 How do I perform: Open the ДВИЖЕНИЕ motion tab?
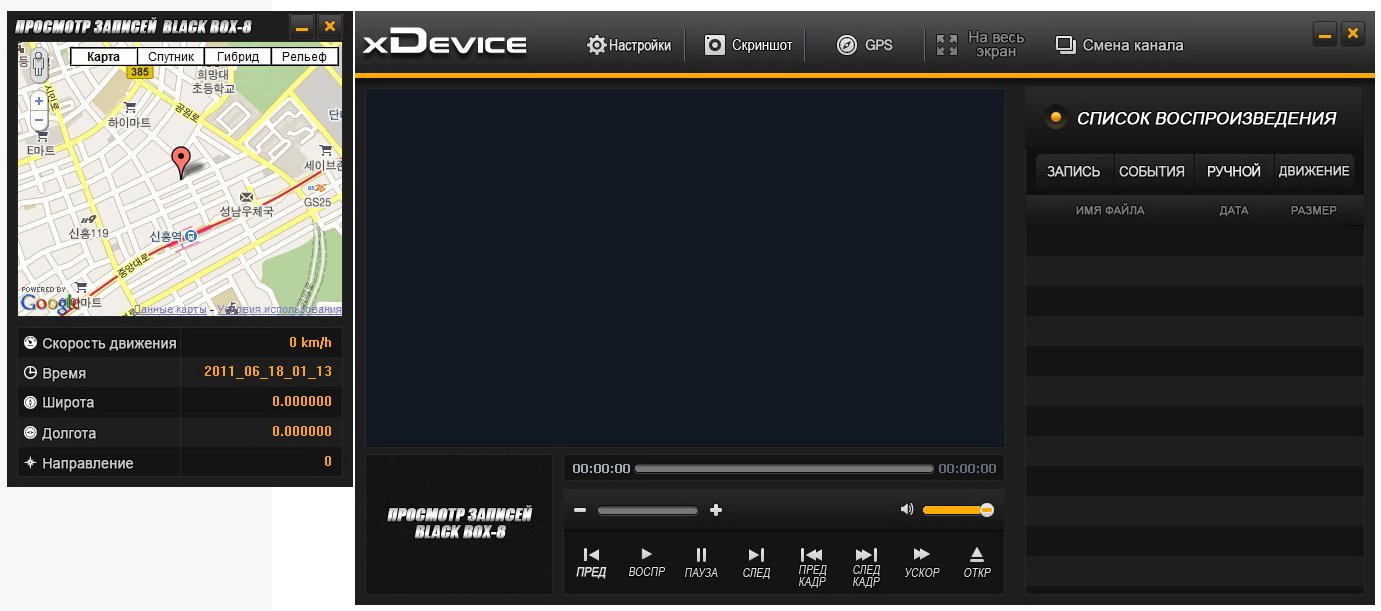(1314, 171)
